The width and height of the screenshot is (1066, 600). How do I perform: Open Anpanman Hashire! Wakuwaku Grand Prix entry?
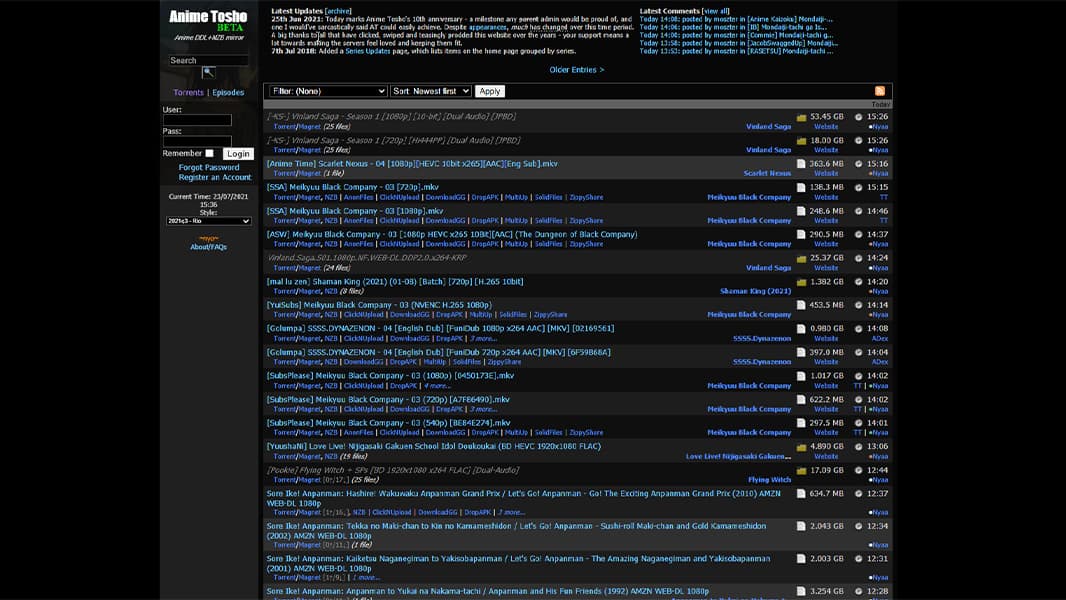[x=523, y=498]
